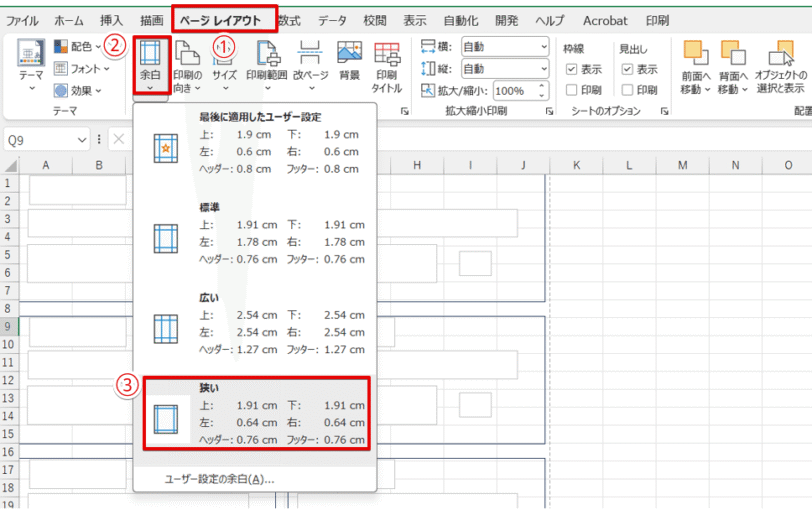812x515 pixels.
Task: Open the ファイル tab
Action: (22, 21)
